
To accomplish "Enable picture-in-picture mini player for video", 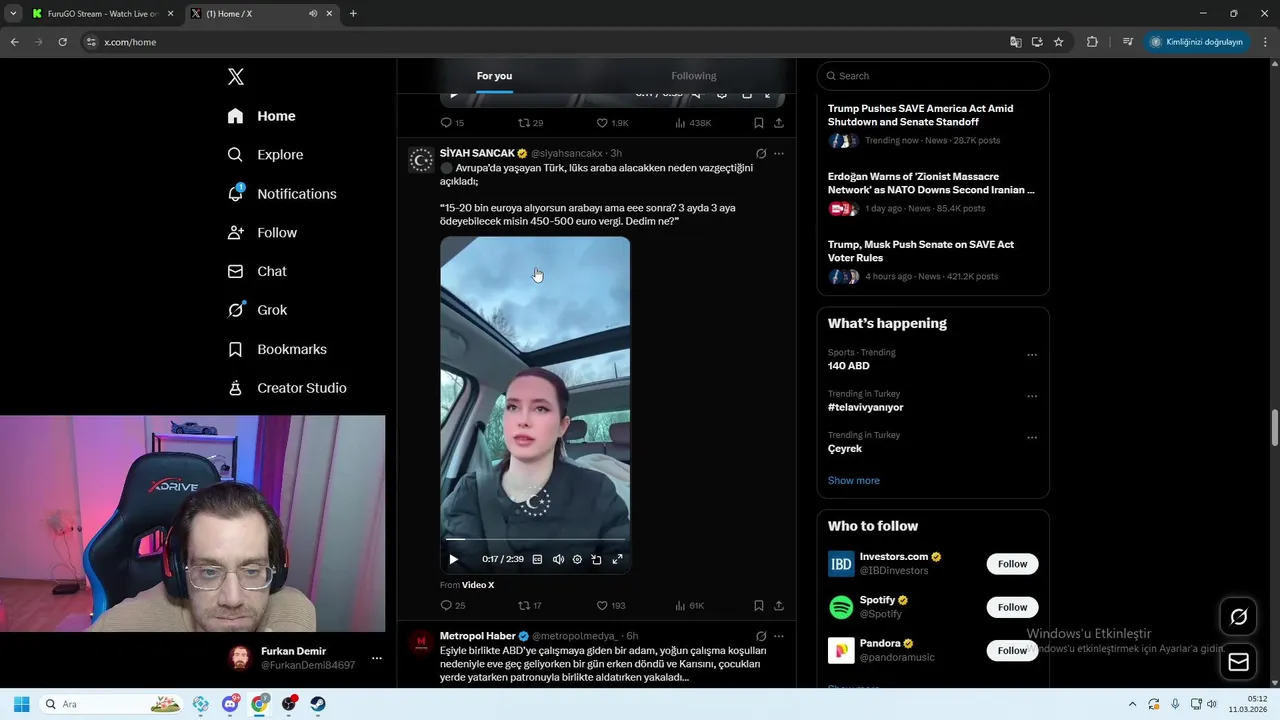I will (x=597, y=560).
